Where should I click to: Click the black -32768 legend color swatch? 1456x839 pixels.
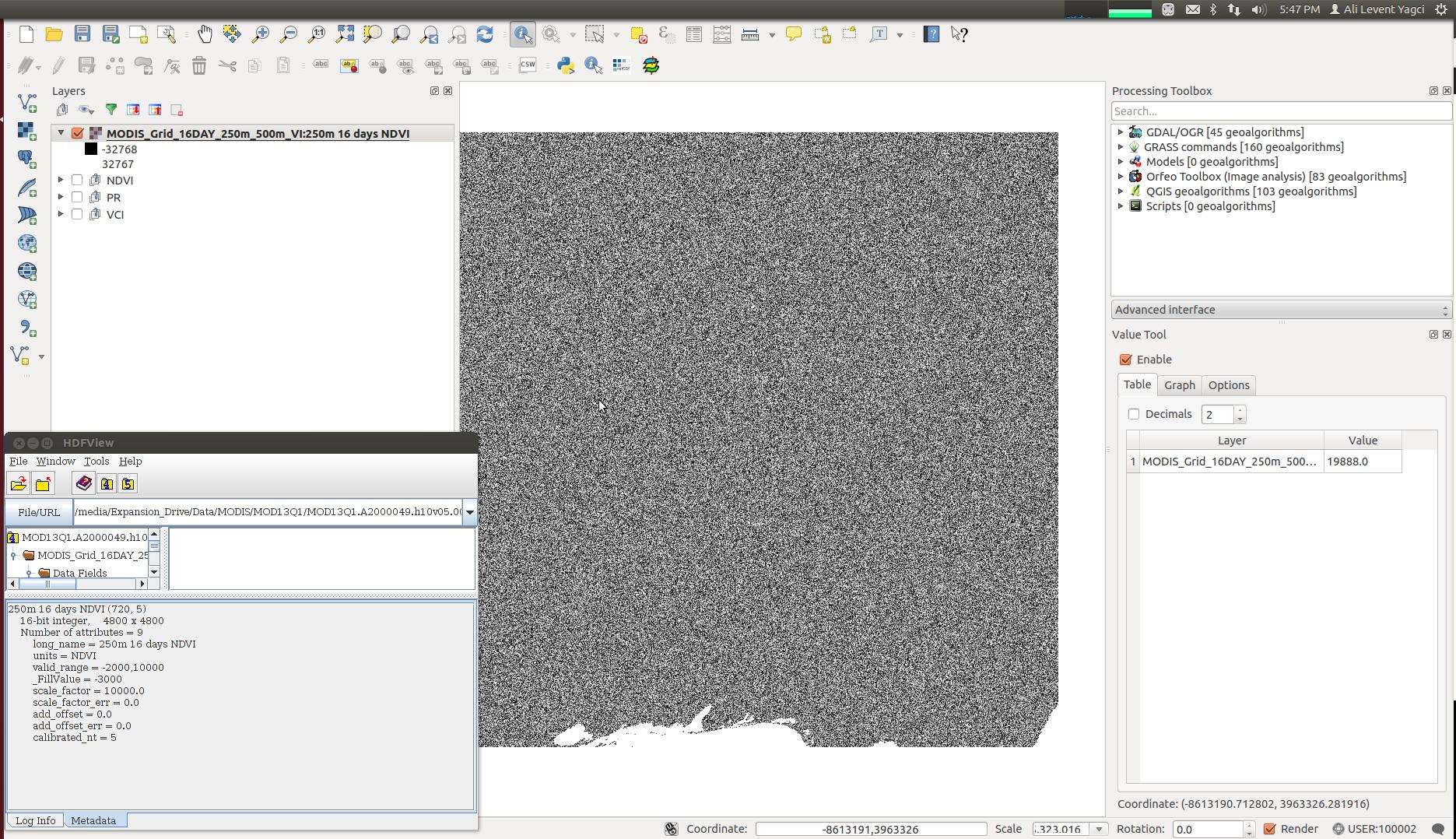tap(91, 149)
